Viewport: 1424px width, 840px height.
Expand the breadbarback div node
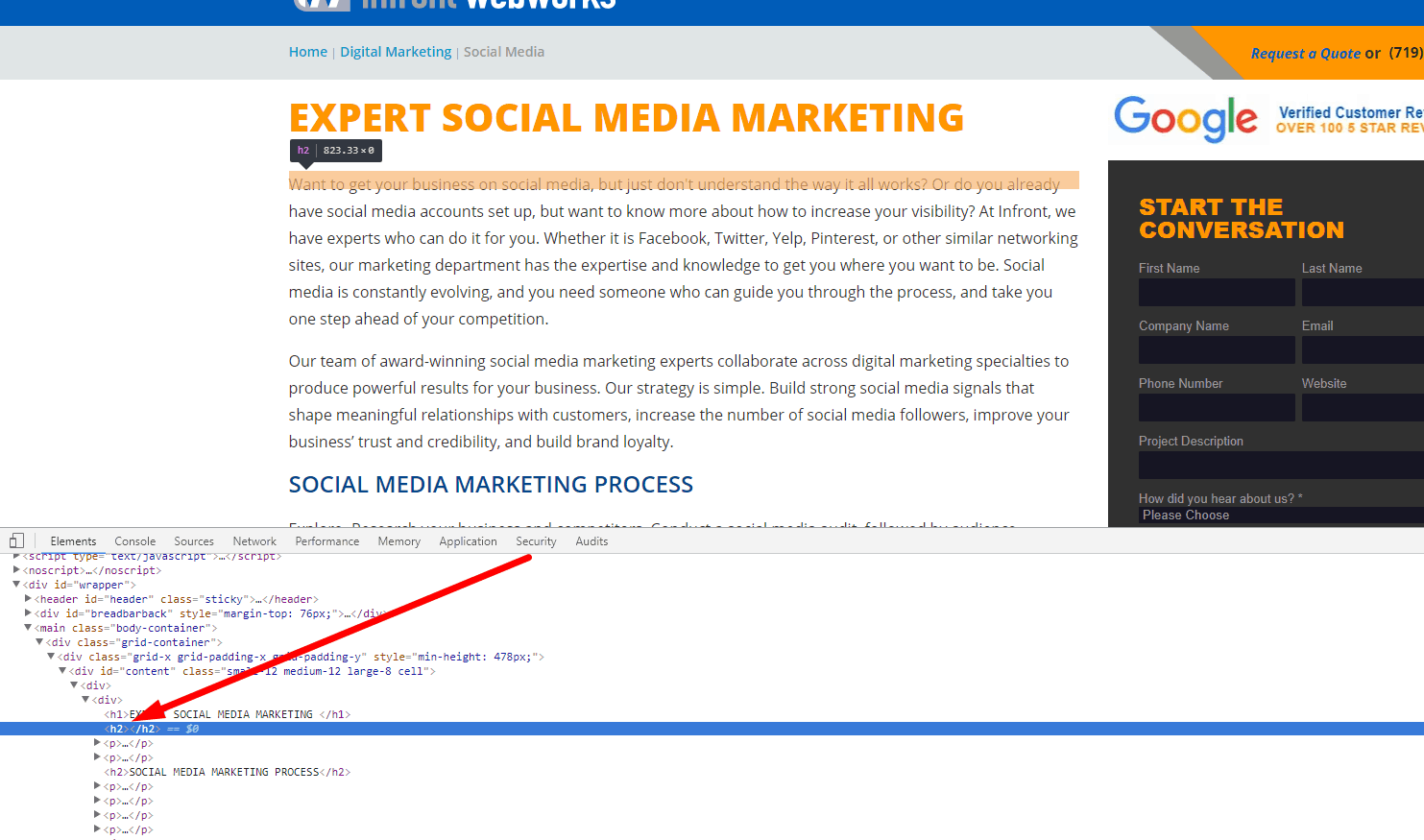28,612
